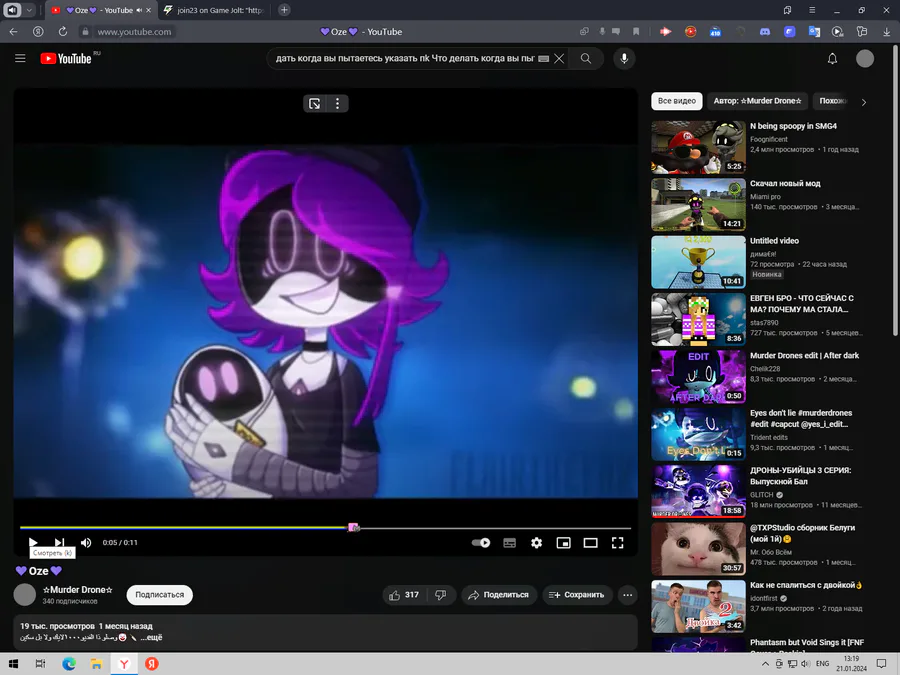Clear the search query with the X icon

pos(559,59)
